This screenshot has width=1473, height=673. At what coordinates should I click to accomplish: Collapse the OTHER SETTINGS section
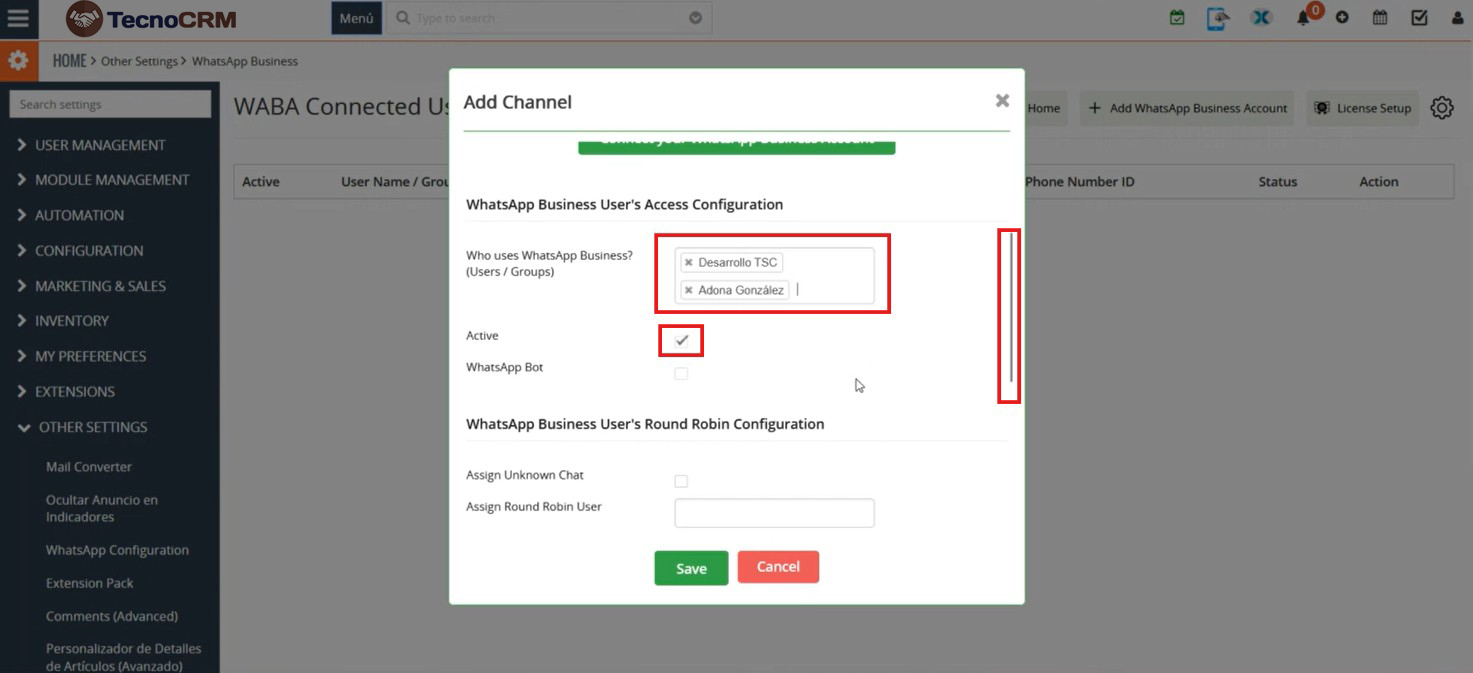[92, 427]
